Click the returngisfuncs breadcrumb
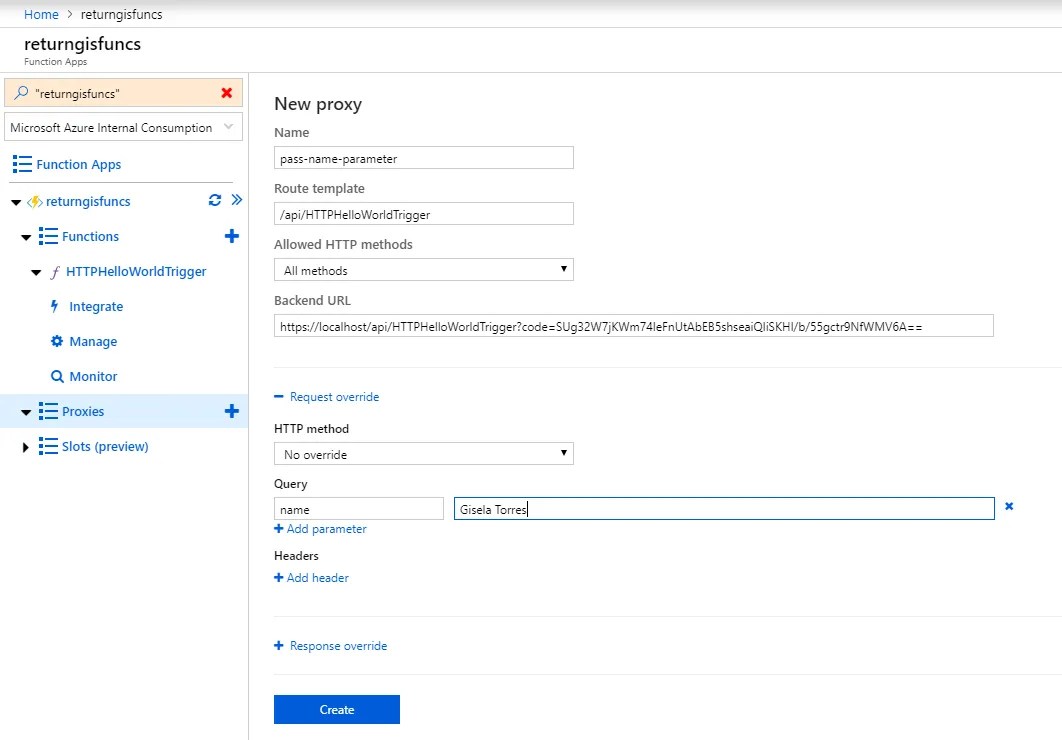Viewport: 1062px width, 740px height. [122, 14]
